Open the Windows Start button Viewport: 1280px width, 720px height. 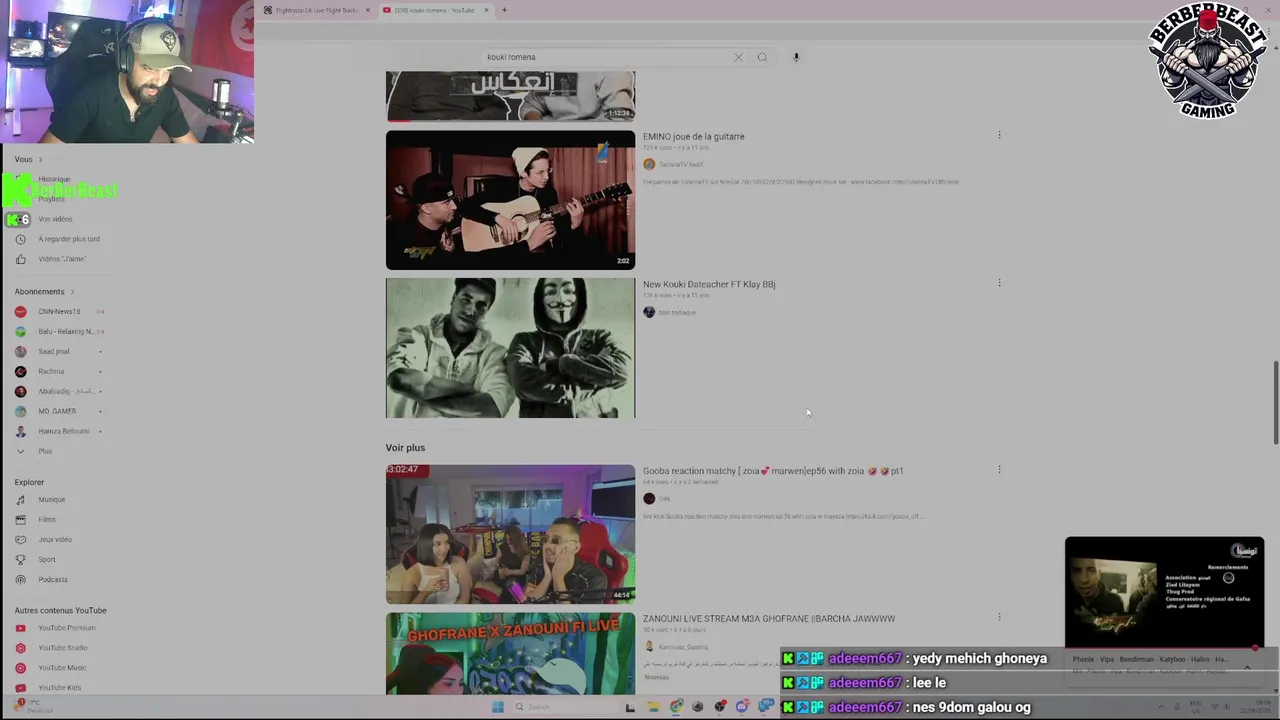497,707
